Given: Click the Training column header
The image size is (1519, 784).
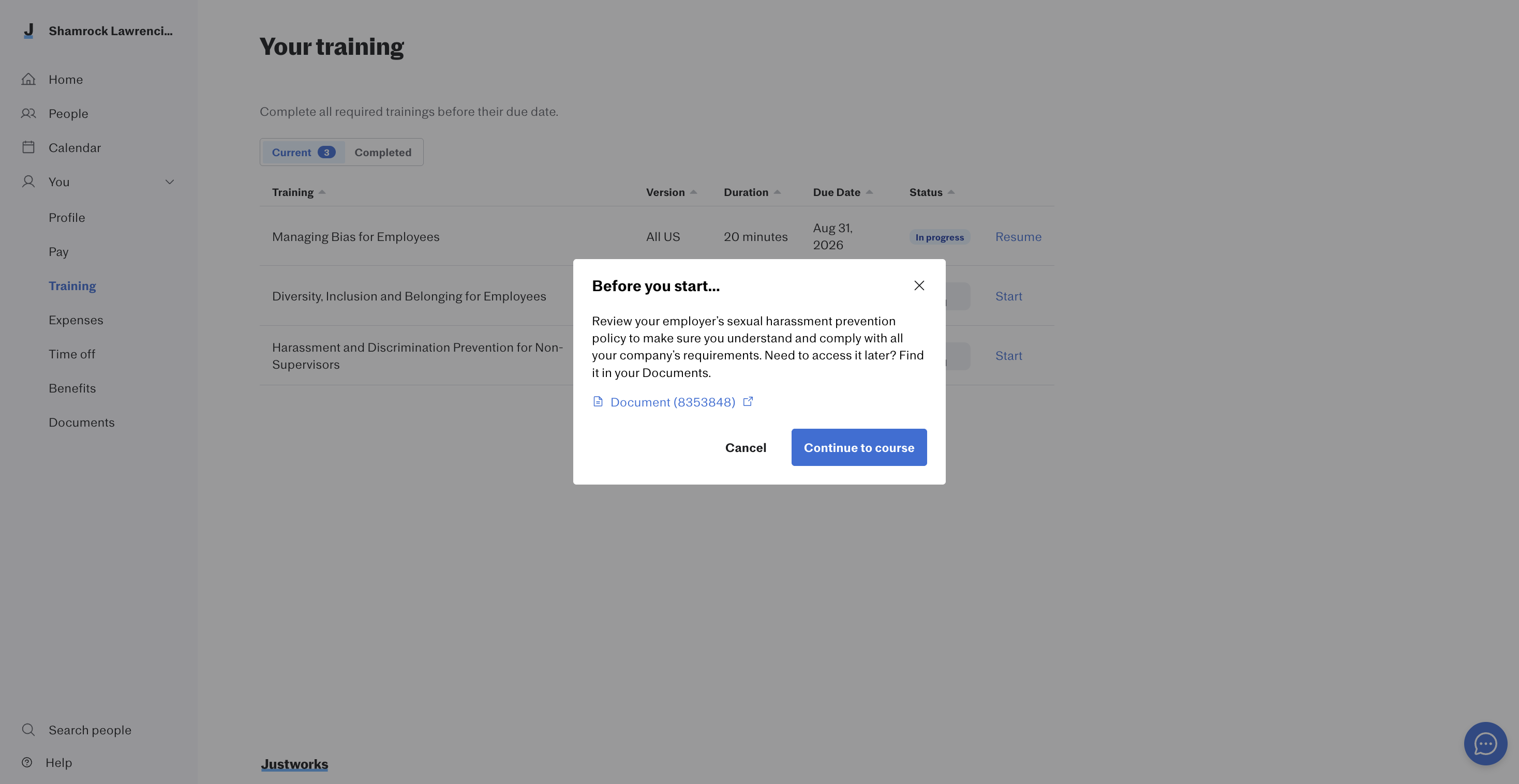Looking at the screenshot, I should point(292,193).
